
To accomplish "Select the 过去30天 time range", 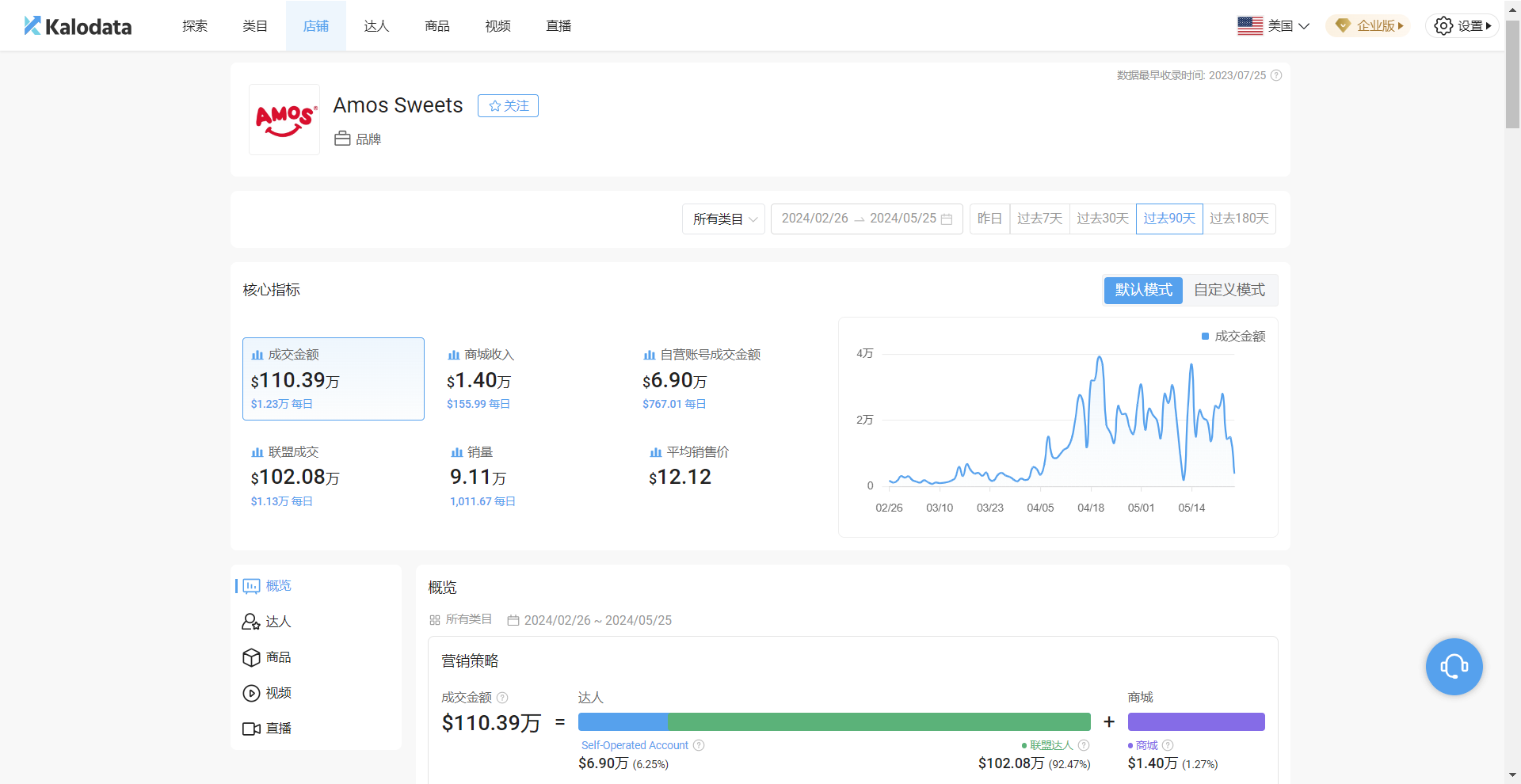I will tap(1102, 219).
